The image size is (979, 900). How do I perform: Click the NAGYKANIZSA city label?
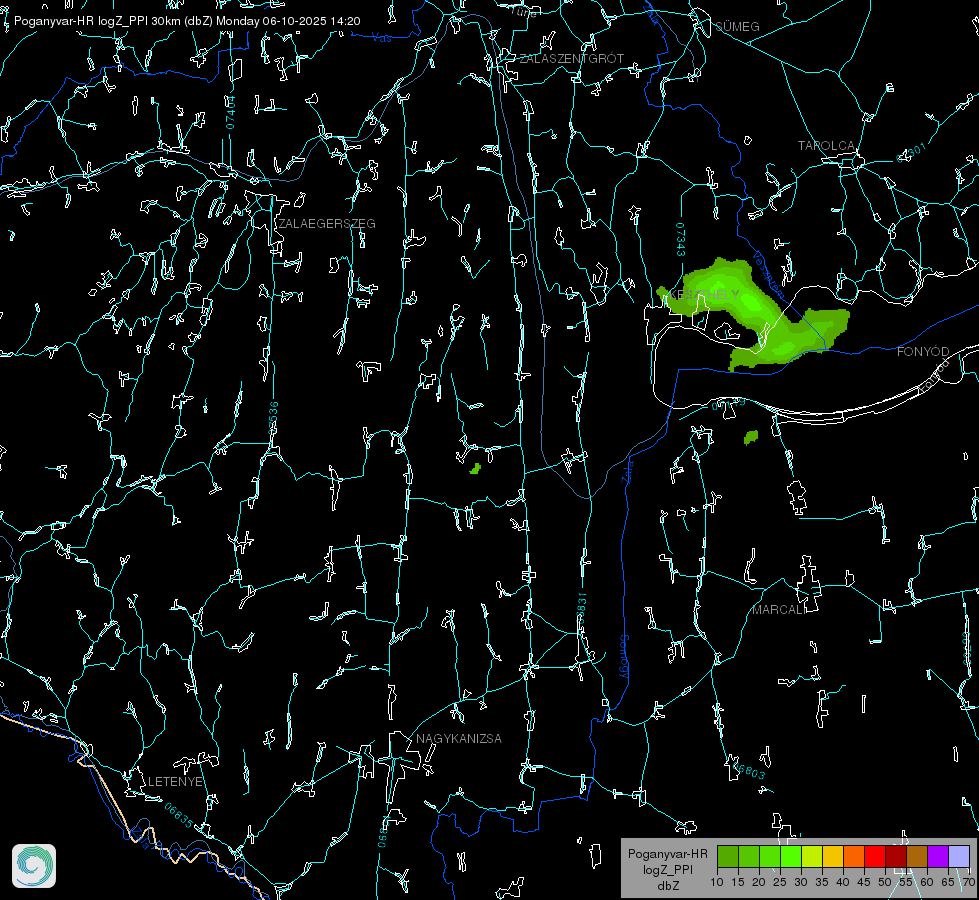pyautogui.click(x=459, y=739)
